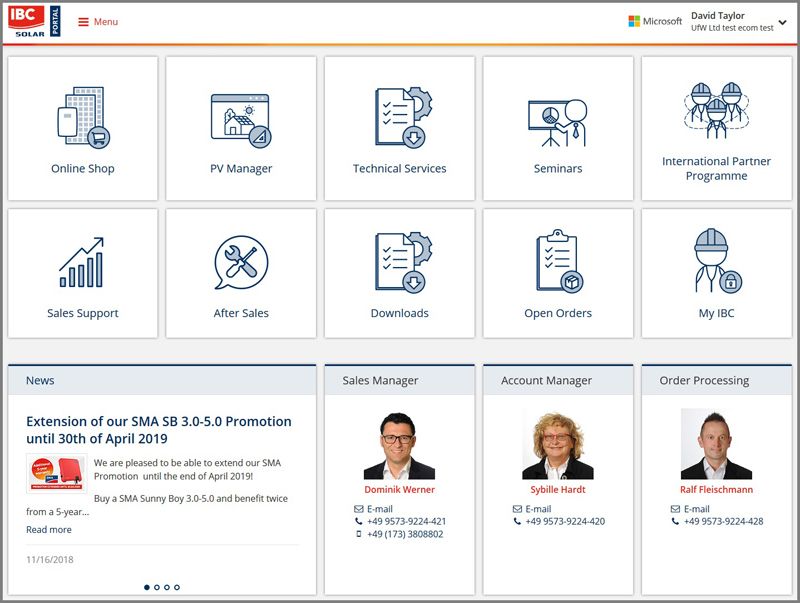Click 'UfW Ltd test ecom test' company text

(732, 28)
